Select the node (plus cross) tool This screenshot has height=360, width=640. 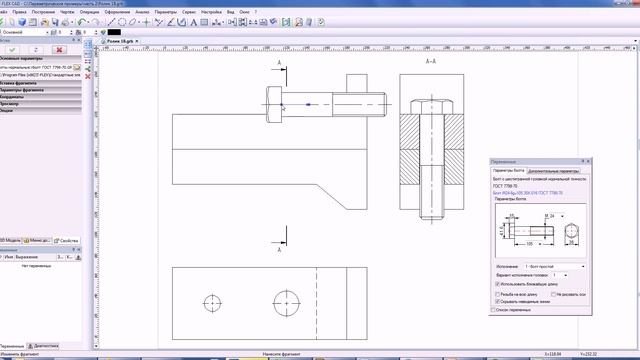[146, 22]
